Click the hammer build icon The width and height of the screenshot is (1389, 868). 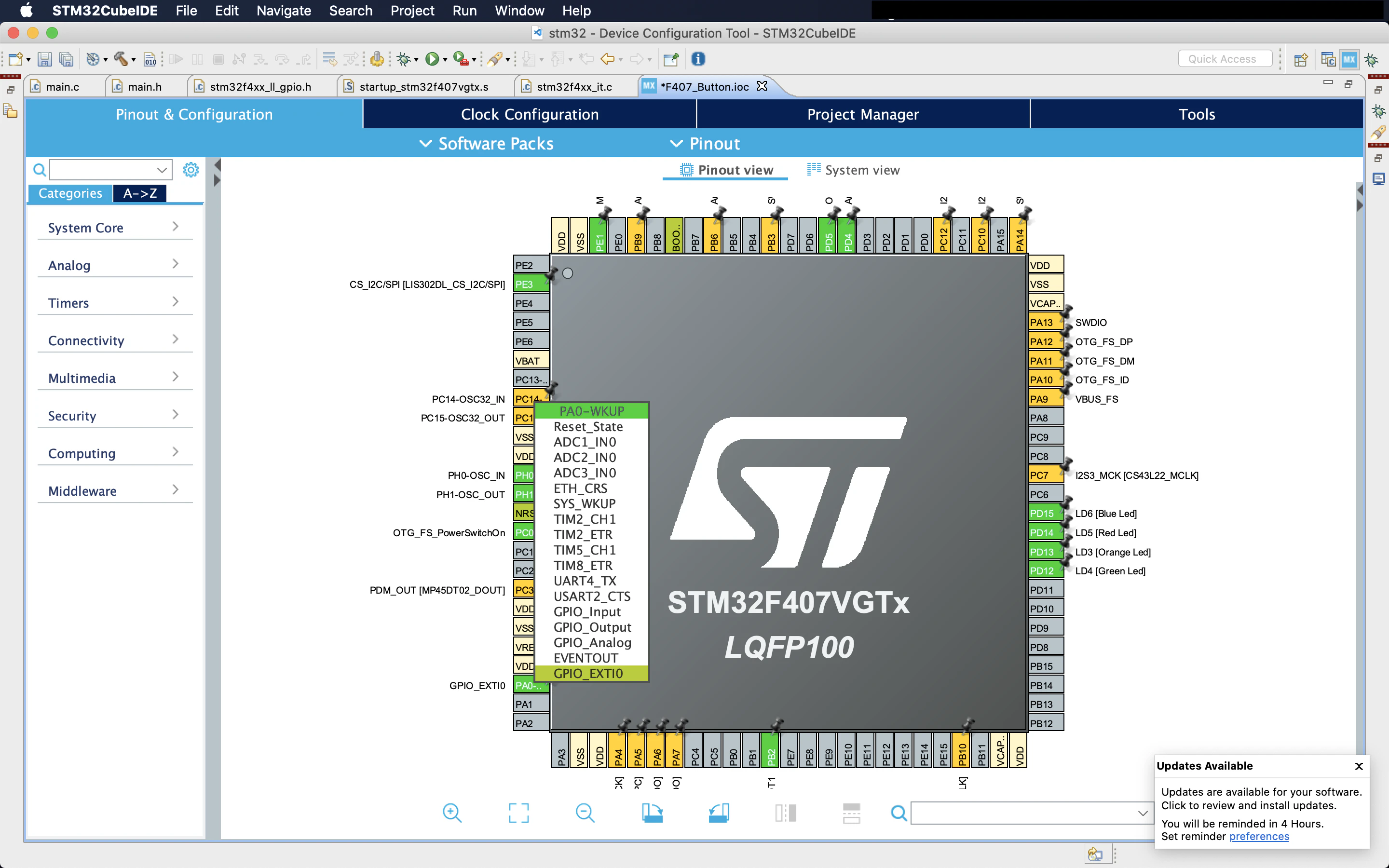click(121, 58)
